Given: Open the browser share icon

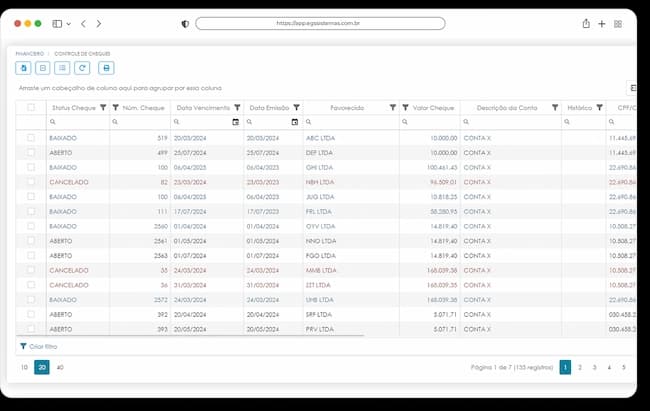Looking at the screenshot, I should tap(586, 24).
